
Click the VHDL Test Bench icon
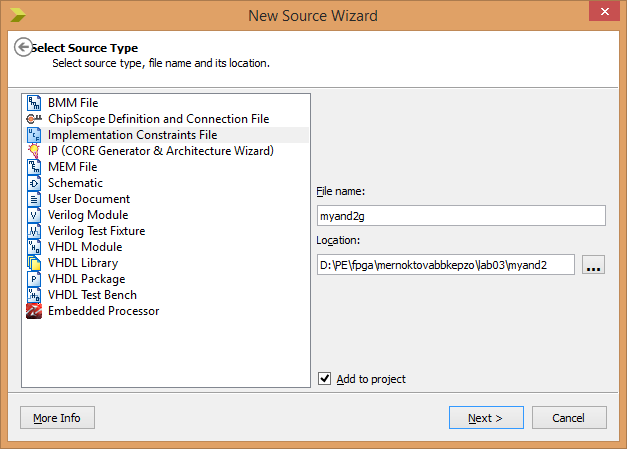click(34, 295)
